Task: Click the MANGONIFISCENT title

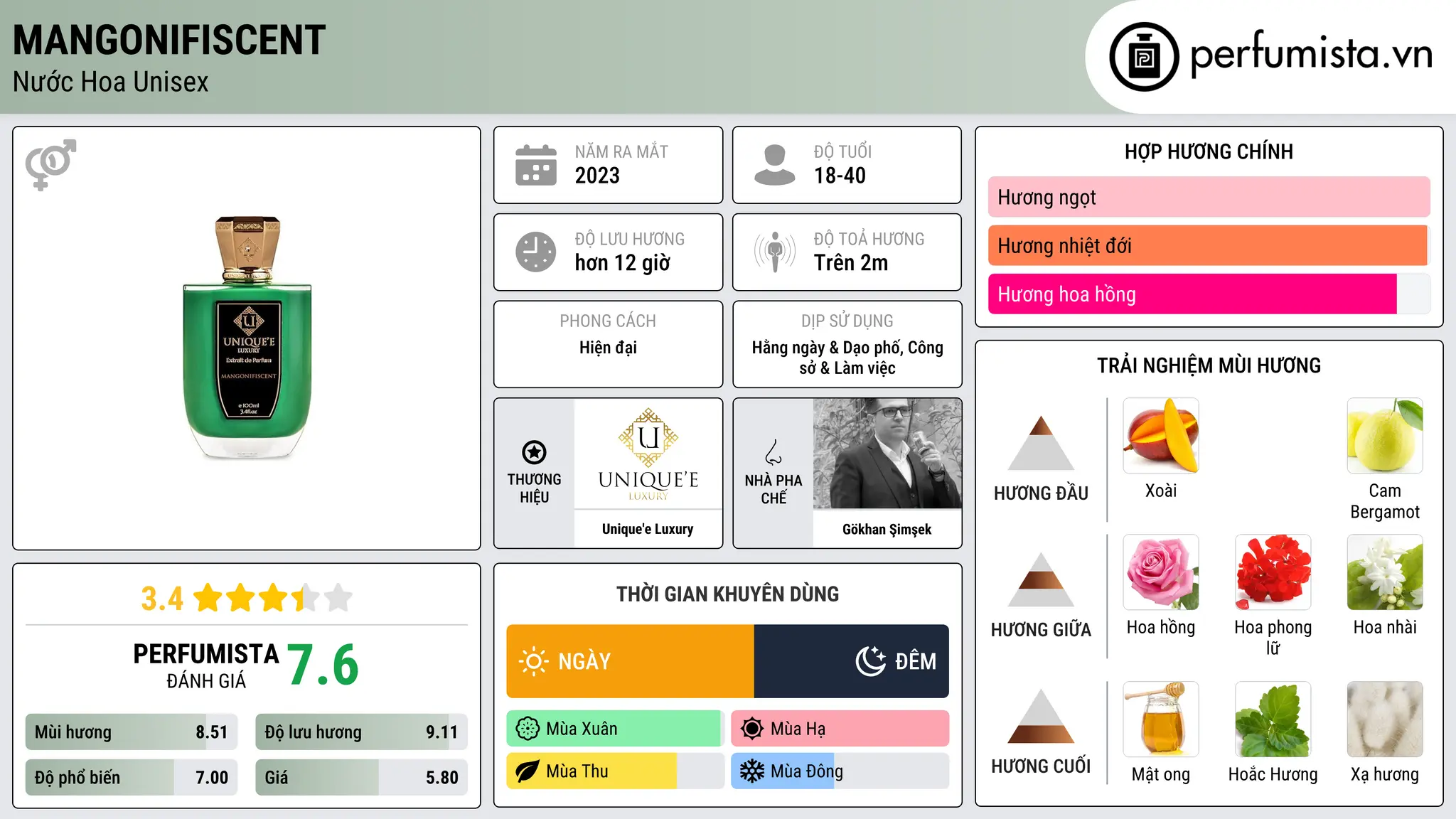Action: point(169,40)
